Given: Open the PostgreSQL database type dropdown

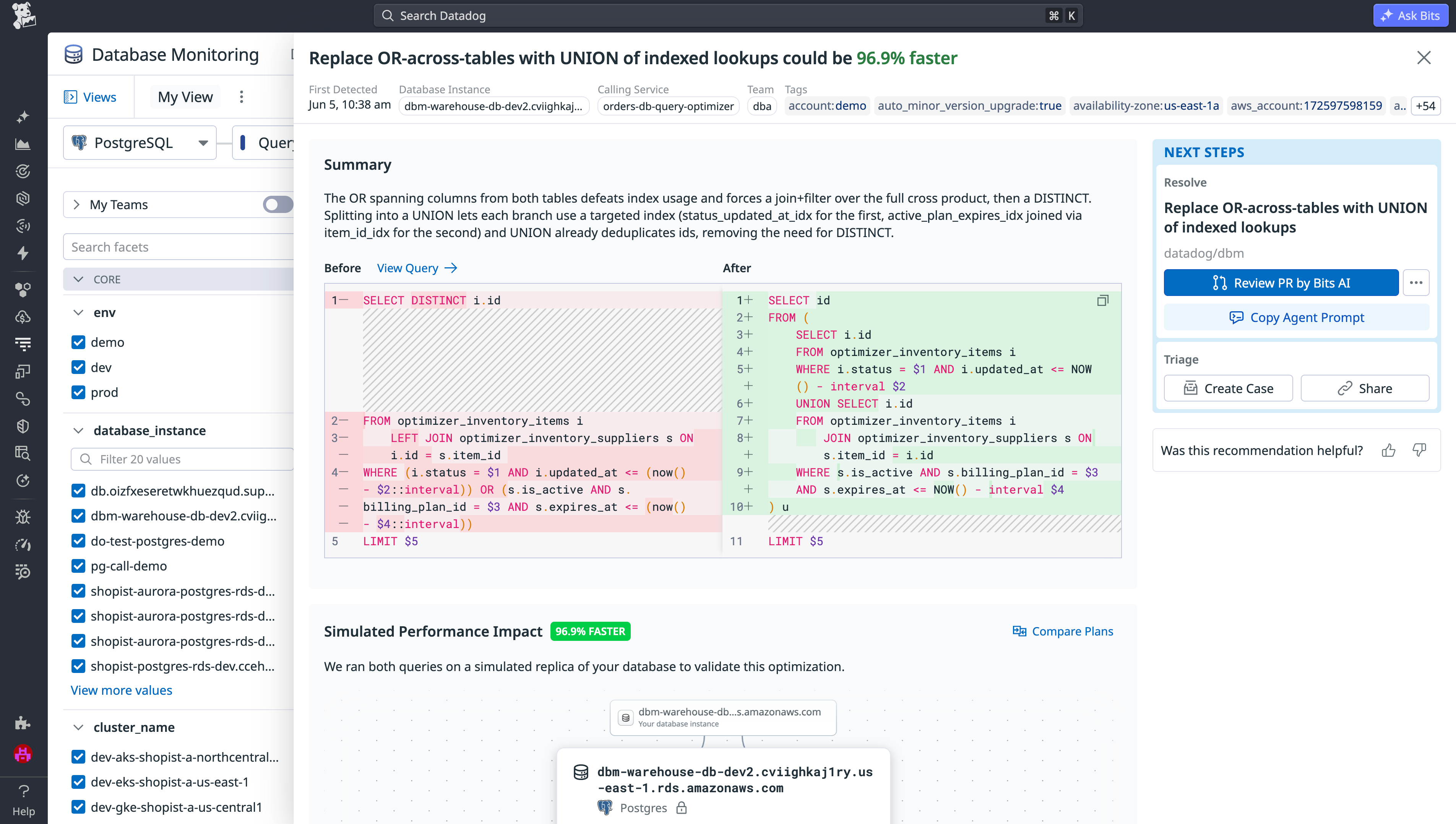Looking at the screenshot, I should click(x=140, y=143).
